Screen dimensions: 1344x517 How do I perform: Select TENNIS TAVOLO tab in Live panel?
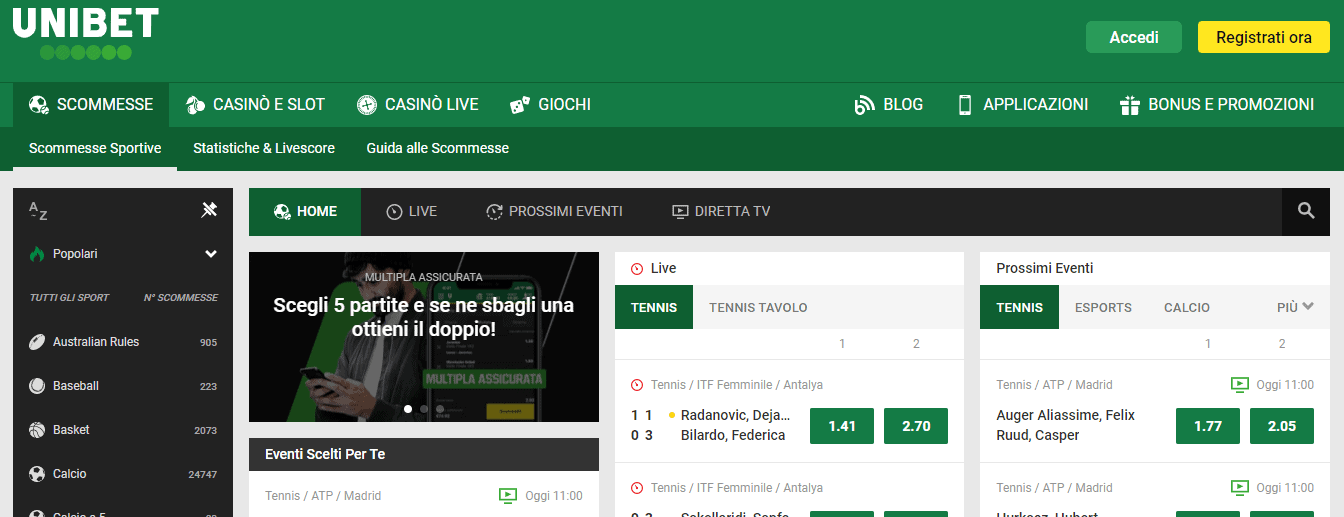click(x=758, y=307)
